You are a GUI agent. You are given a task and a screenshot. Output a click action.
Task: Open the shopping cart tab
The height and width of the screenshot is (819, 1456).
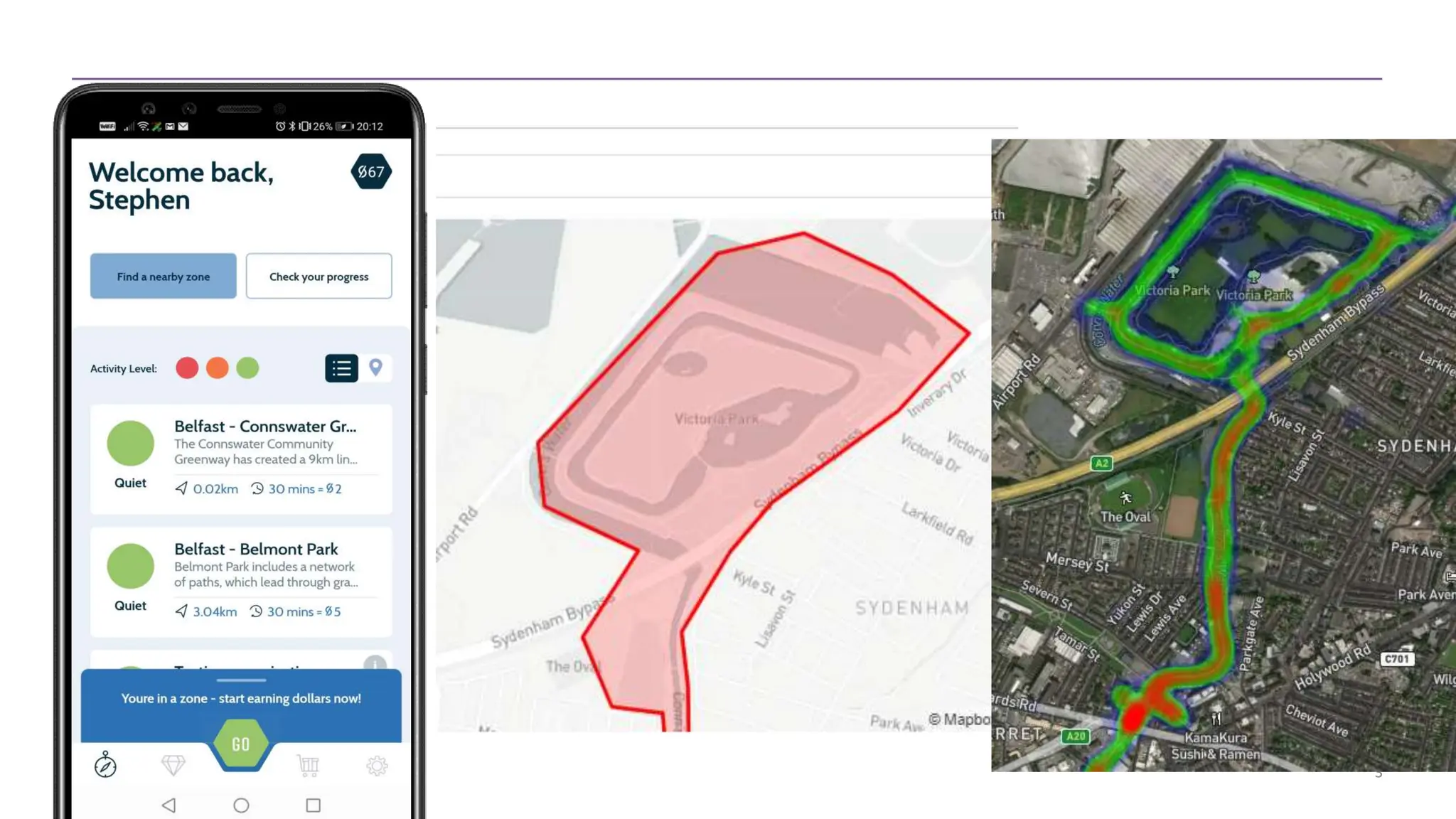click(309, 765)
